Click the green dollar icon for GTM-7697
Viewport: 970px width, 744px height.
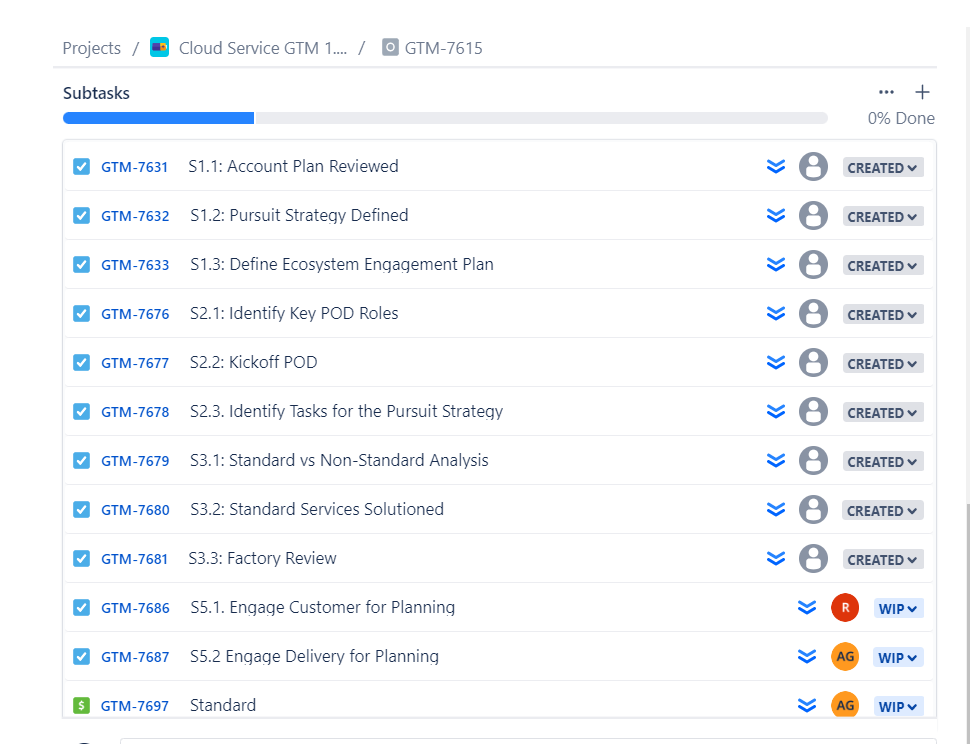tap(81, 705)
